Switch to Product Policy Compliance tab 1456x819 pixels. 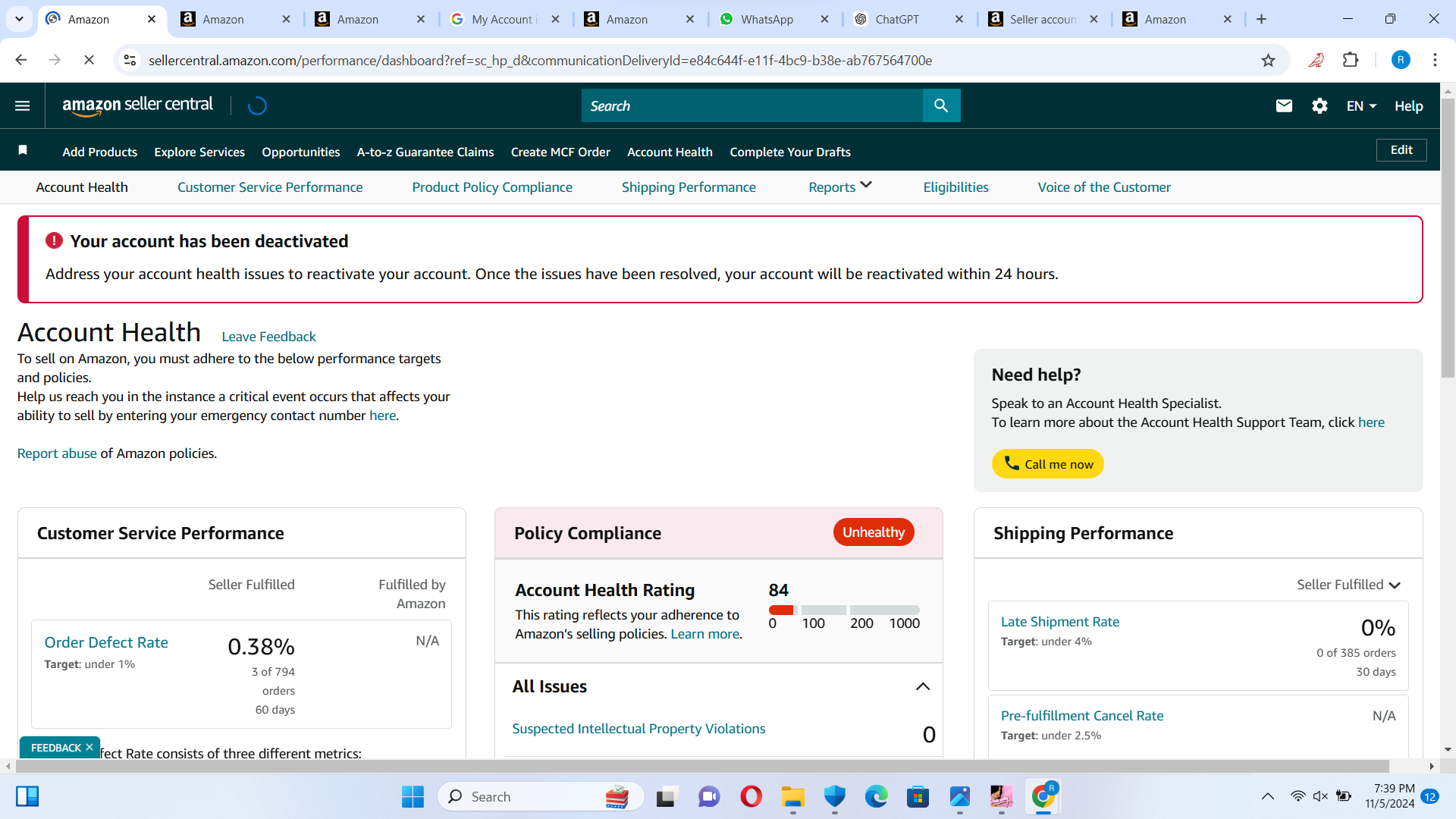coord(492,187)
